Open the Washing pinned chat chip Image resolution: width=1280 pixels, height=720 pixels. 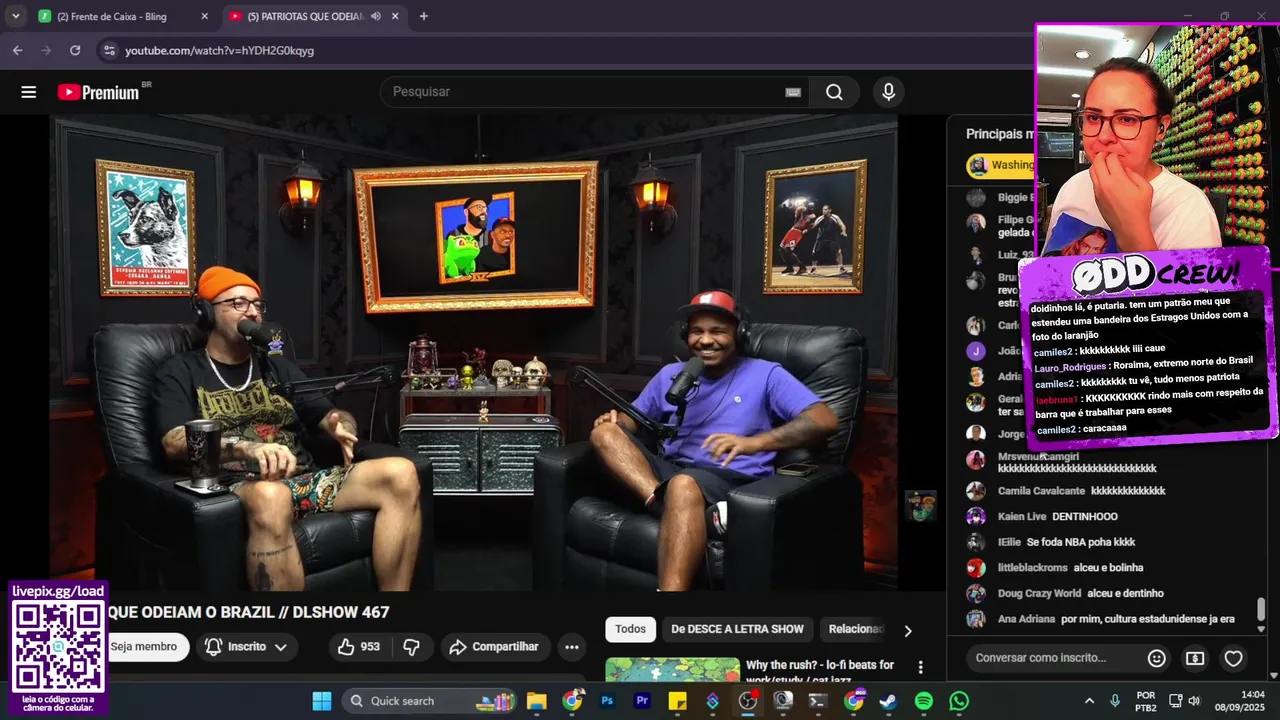click(x=1001, y=165)
